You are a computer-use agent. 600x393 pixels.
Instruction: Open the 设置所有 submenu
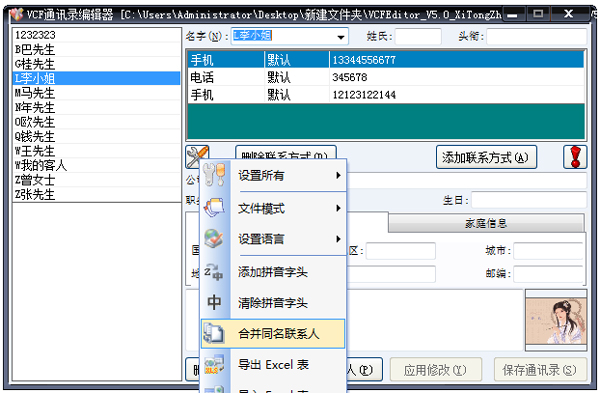[273, 175]
